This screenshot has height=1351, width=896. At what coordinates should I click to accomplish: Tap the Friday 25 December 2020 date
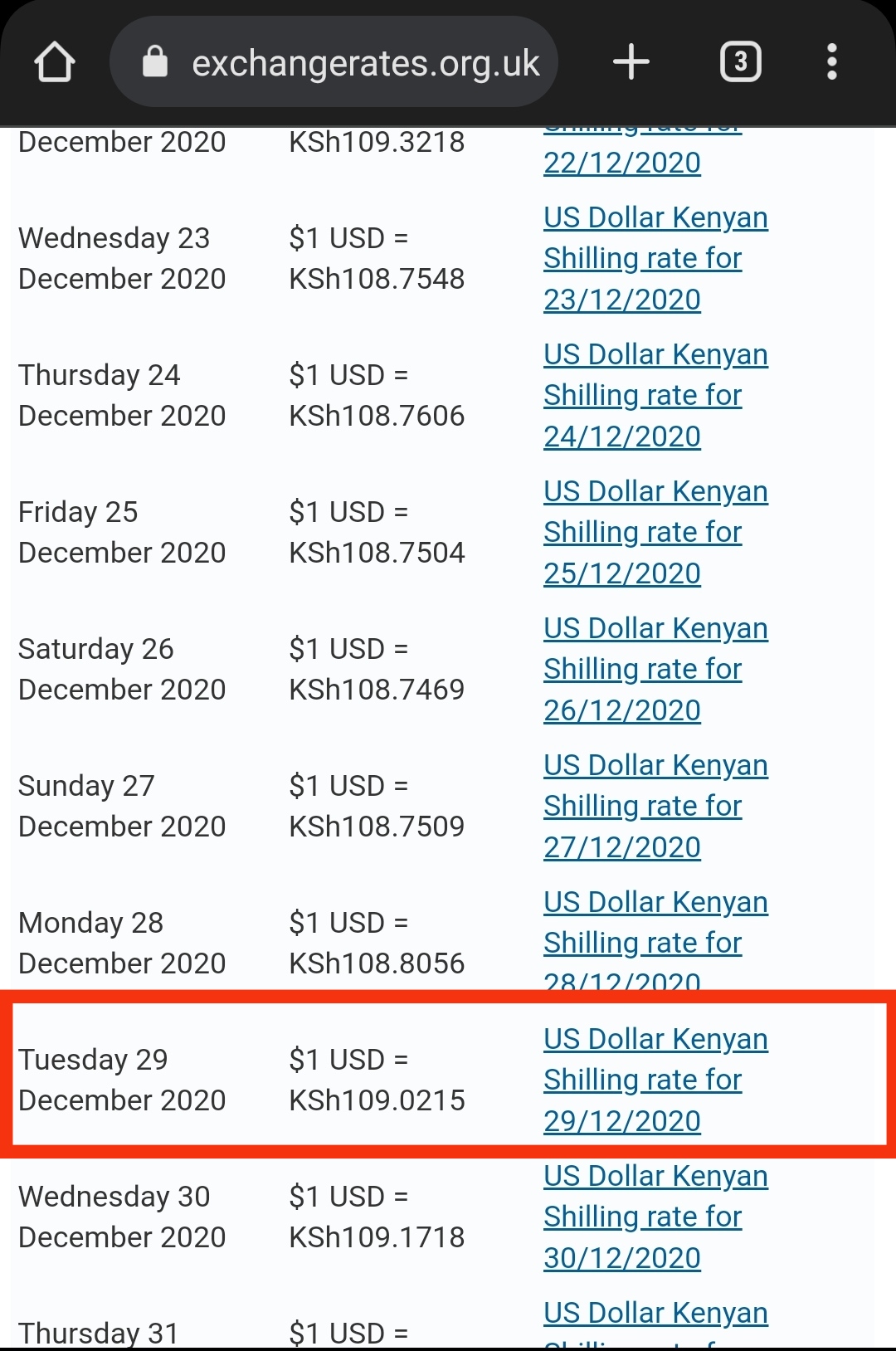coord(122,532)
